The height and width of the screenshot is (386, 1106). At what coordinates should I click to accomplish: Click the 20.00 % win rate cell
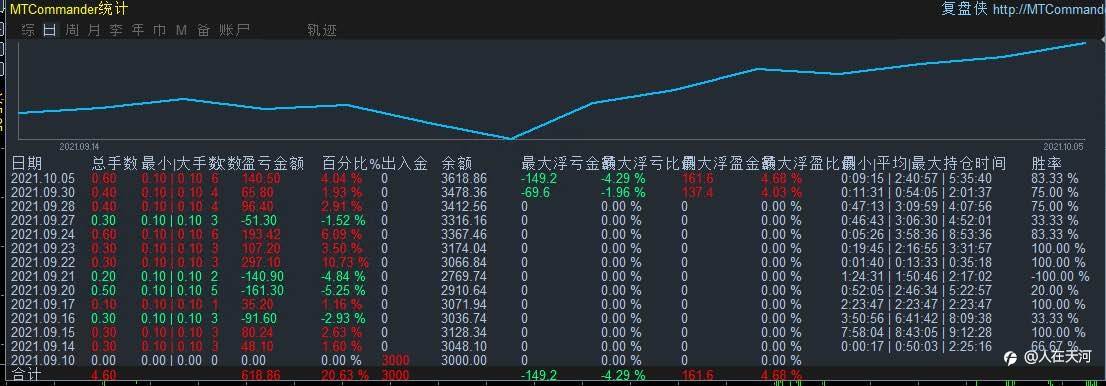[1055, 290]
